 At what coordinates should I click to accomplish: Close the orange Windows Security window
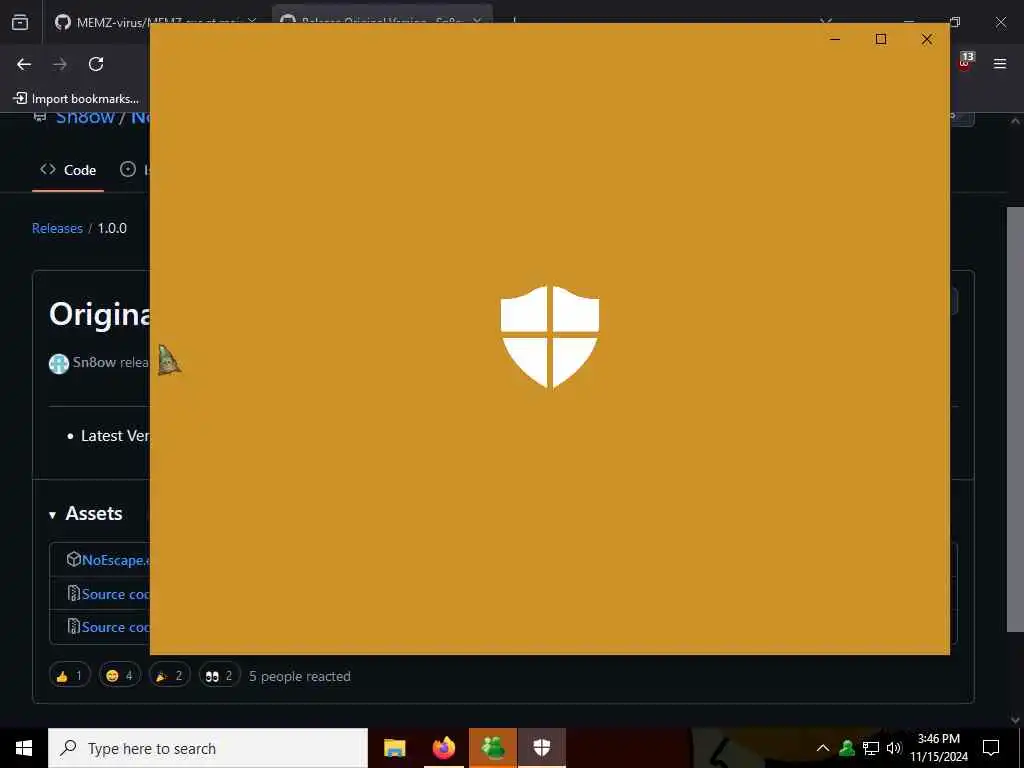pyautogui.click(x=927, y=39)
